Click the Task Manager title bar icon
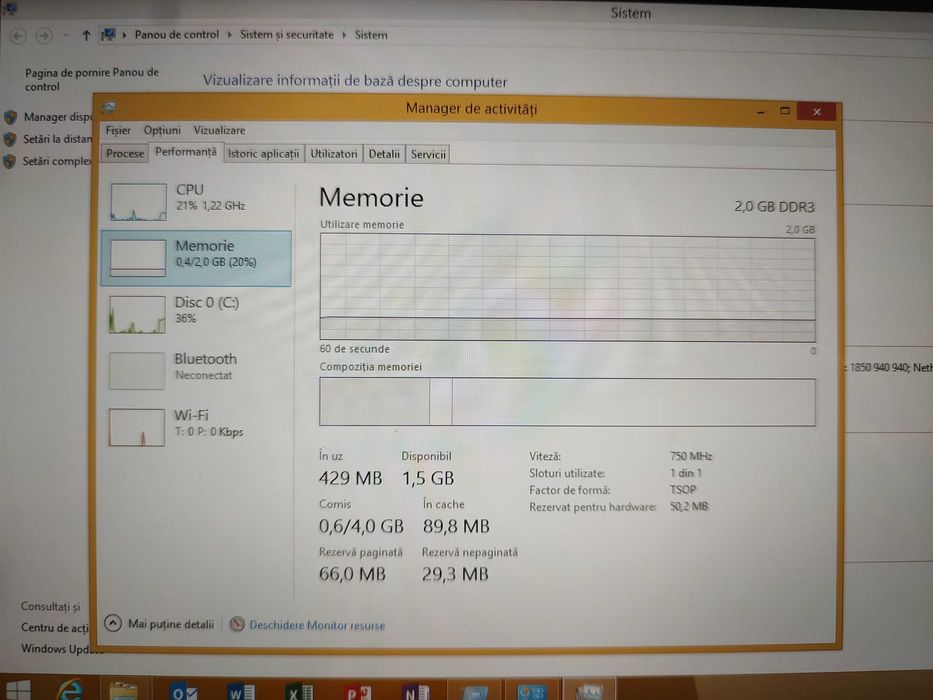Viewport: 933px width, 700px height. (x=109, y=107)
